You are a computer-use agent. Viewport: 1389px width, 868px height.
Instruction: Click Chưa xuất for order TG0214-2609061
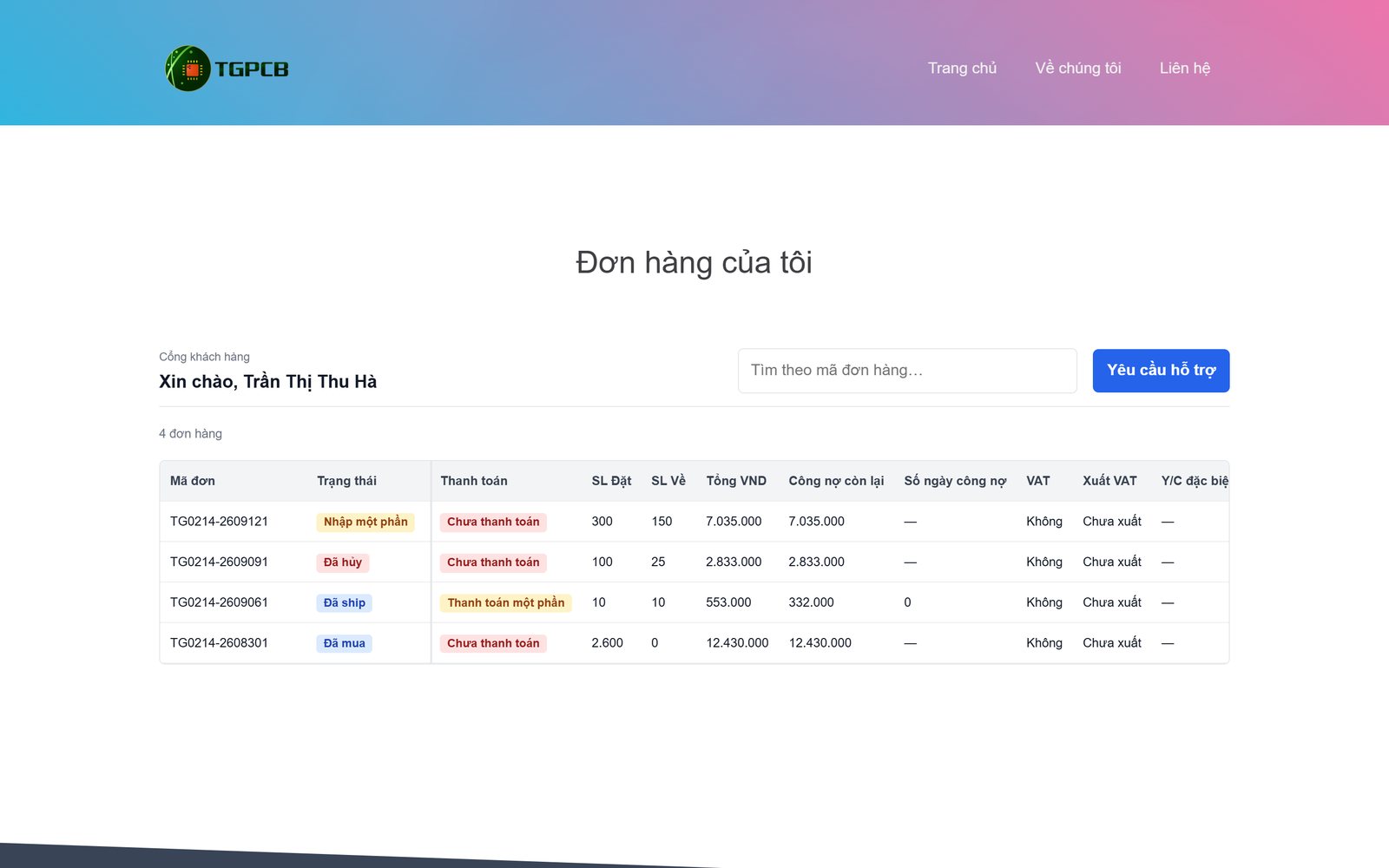1112,602
